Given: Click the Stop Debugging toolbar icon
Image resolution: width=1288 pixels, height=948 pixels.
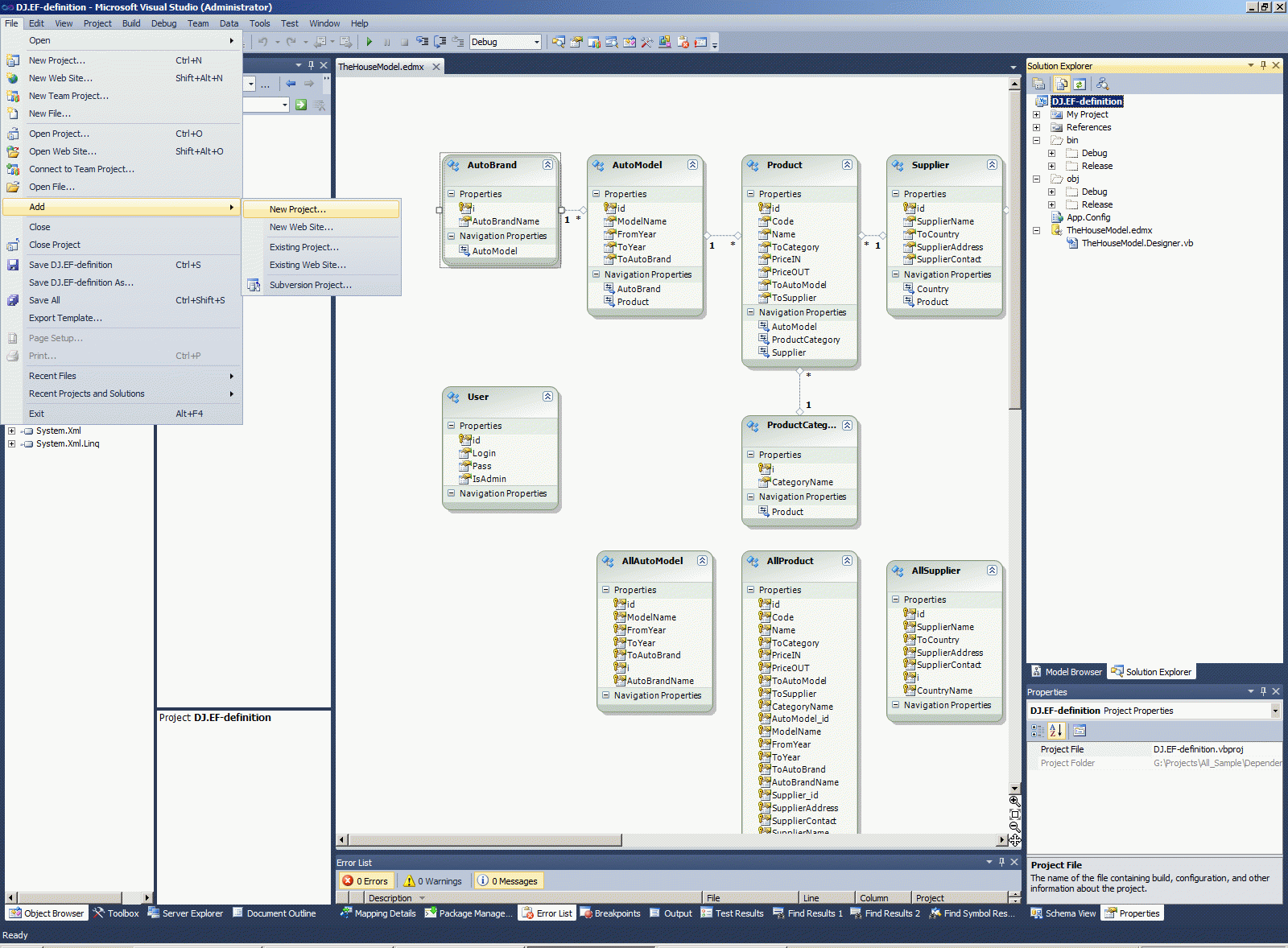Looking at the screenshot, I should [x=404, y=42].
